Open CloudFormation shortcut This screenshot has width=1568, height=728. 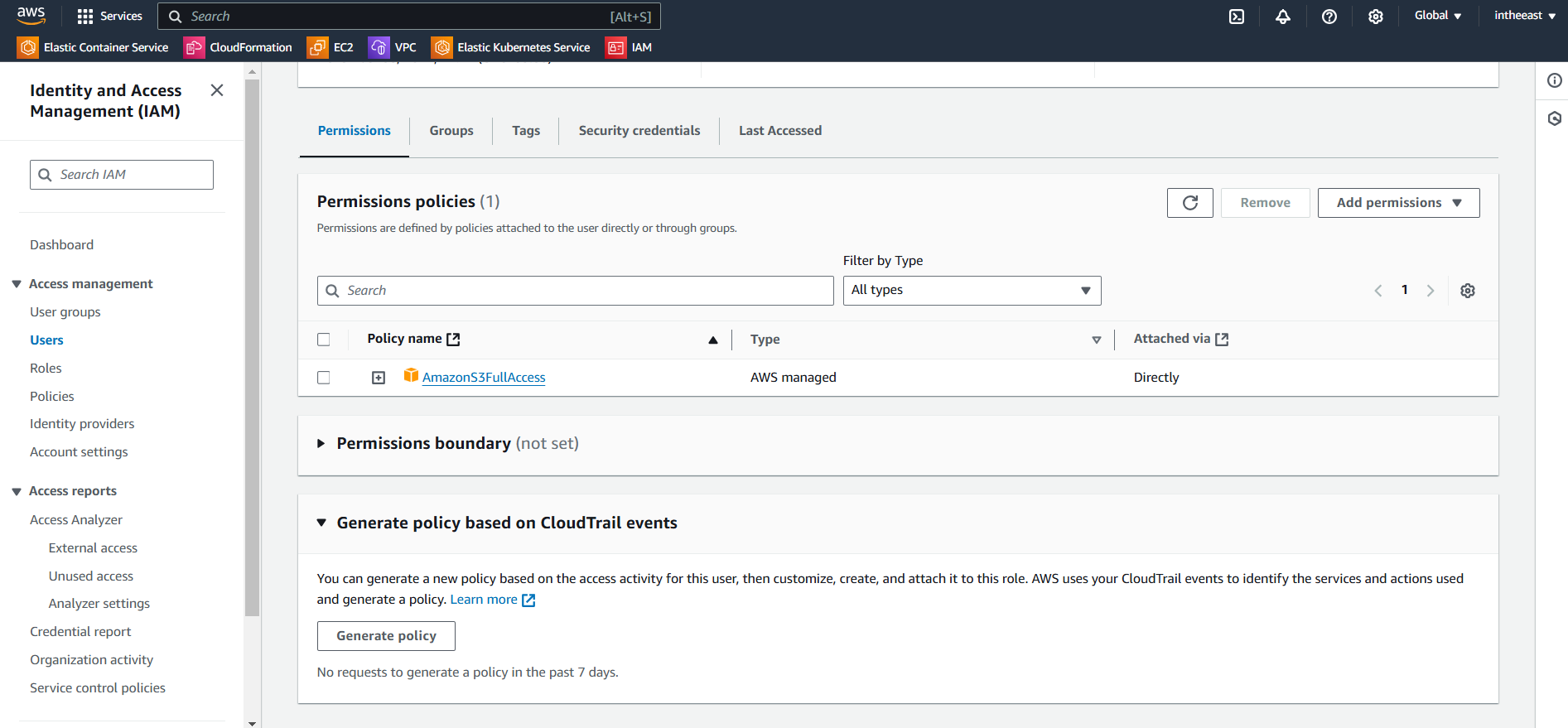pyautogui.click(x=239, y=47)
